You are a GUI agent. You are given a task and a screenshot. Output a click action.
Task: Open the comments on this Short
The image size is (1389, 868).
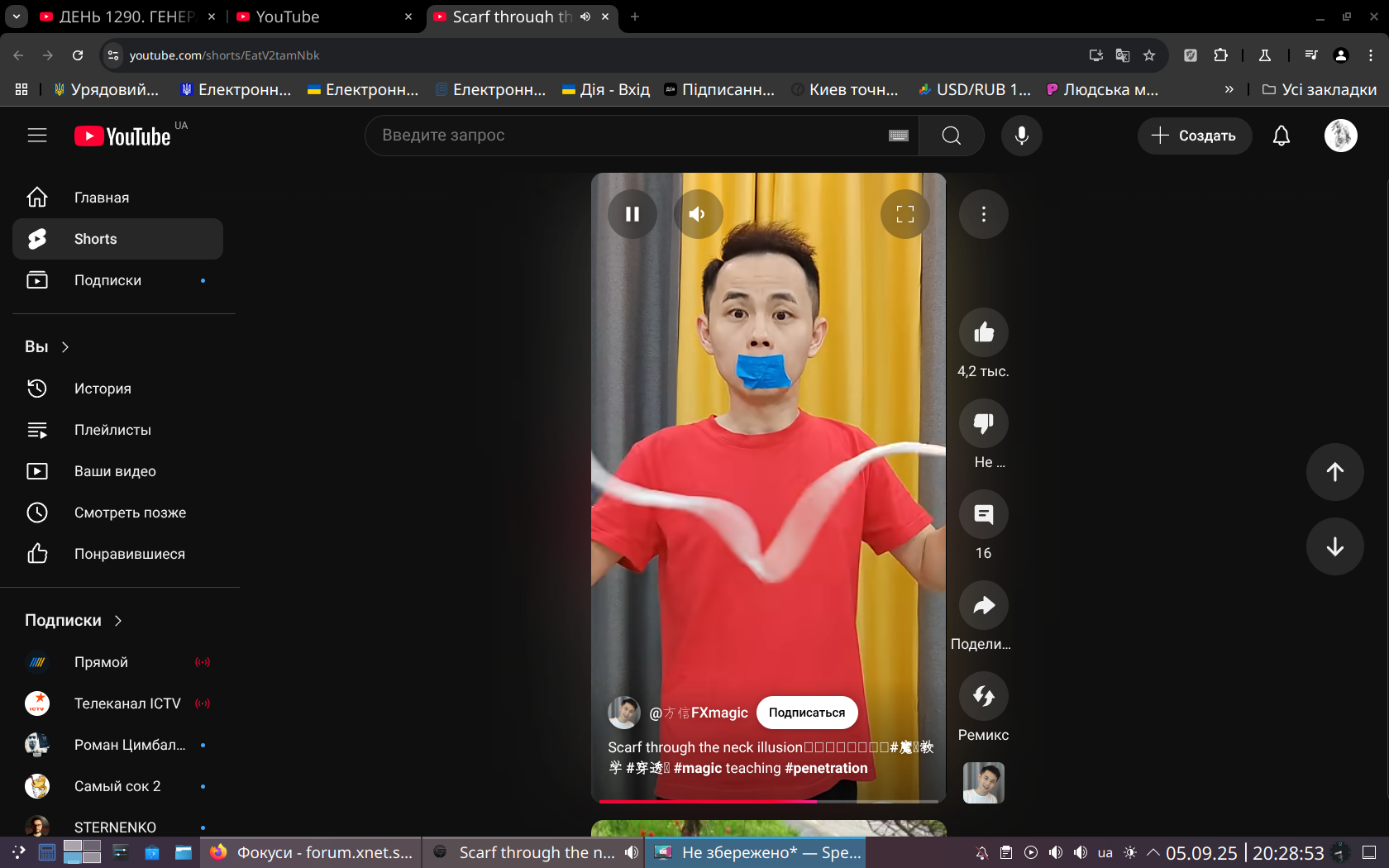click(x=983, y=514)
